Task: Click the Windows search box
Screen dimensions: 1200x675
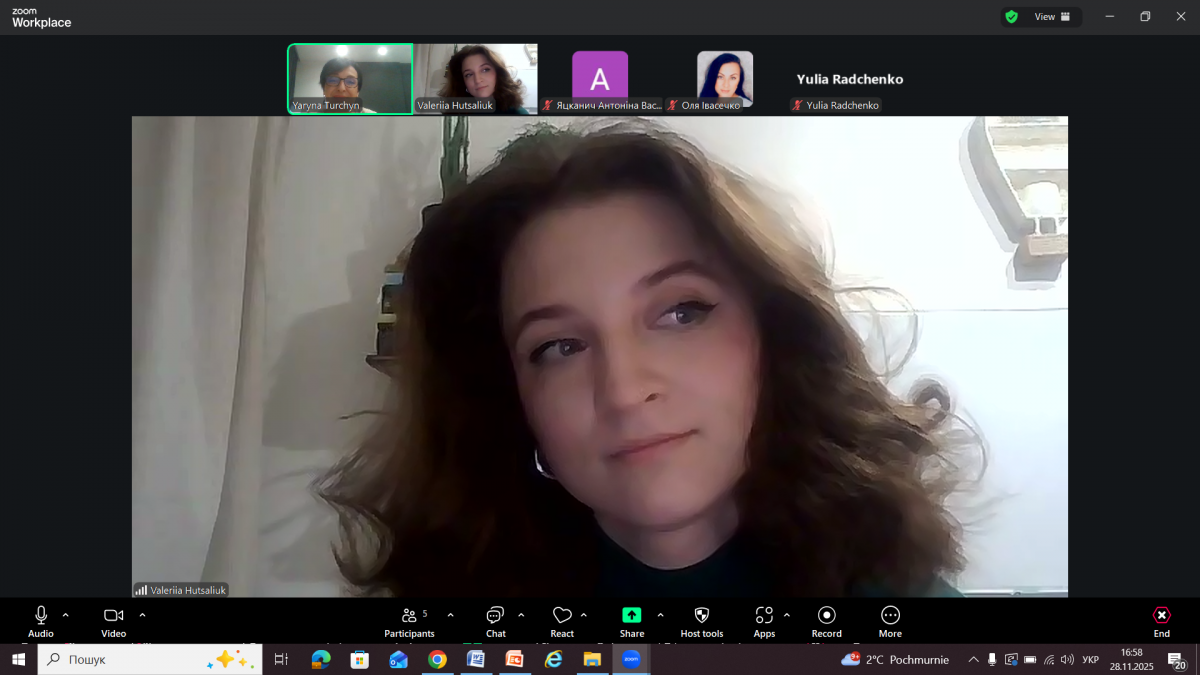Action: click(x=150, y=659)
